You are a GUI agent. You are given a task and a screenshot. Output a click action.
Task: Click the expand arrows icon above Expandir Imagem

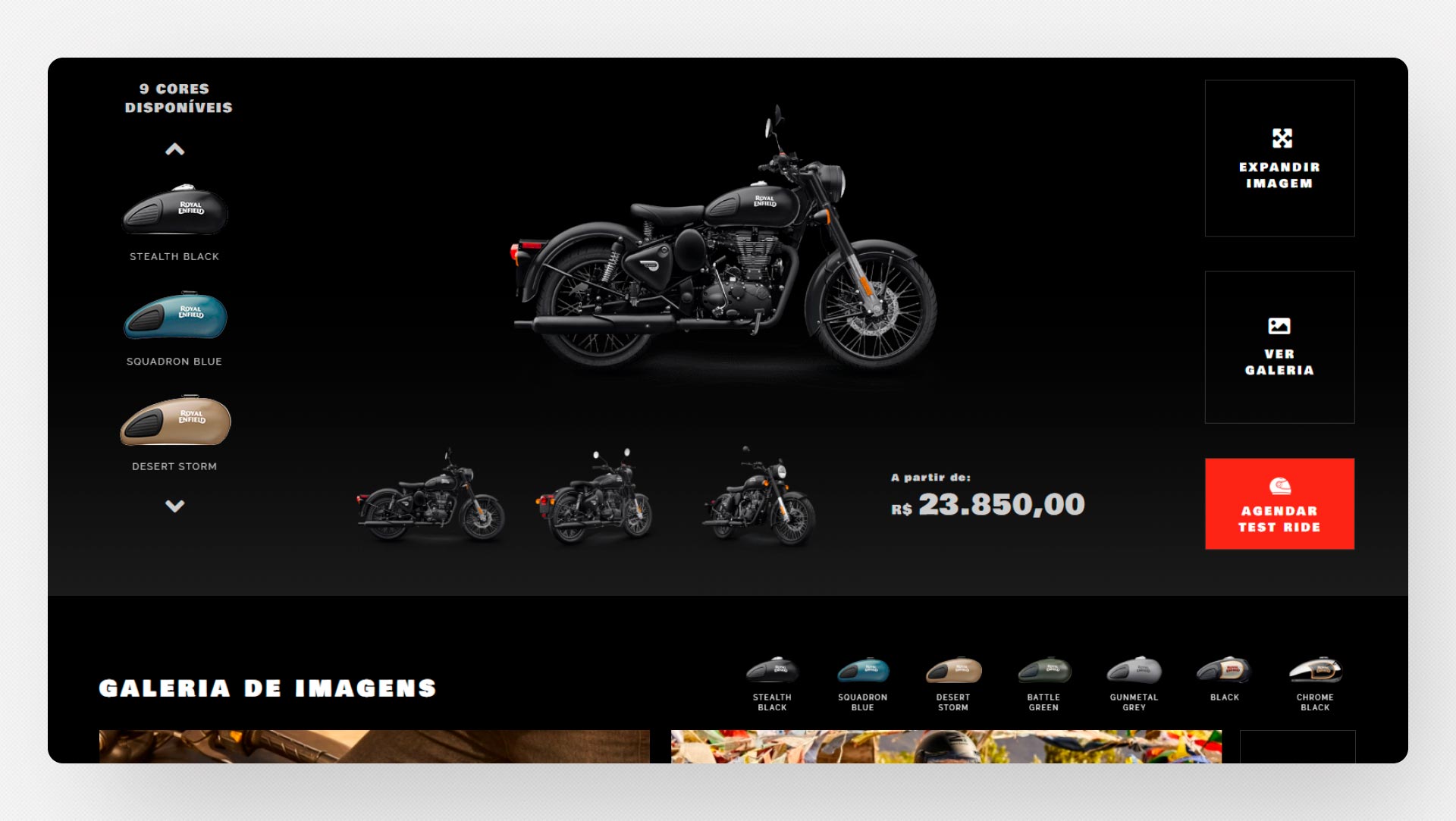pos(1282,138)
